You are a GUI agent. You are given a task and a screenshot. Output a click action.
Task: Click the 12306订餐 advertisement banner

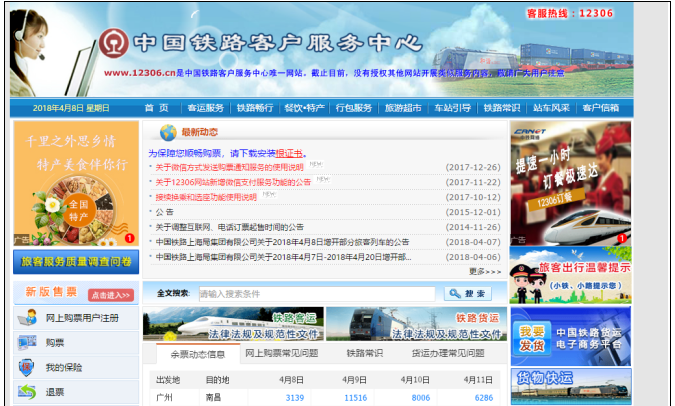point(570,183)
